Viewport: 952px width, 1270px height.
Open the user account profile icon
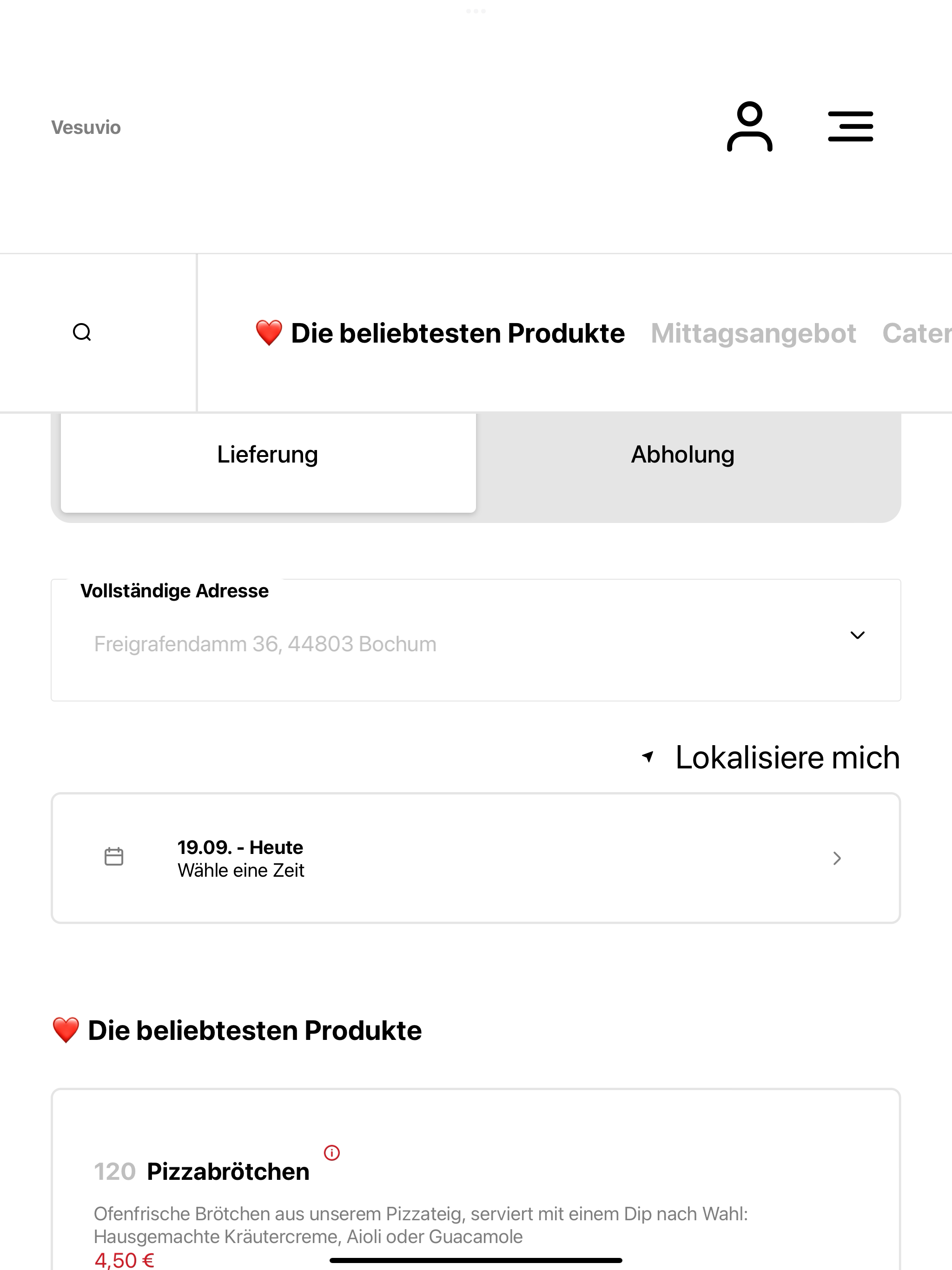pyautogui.click(x=749, y=127)
